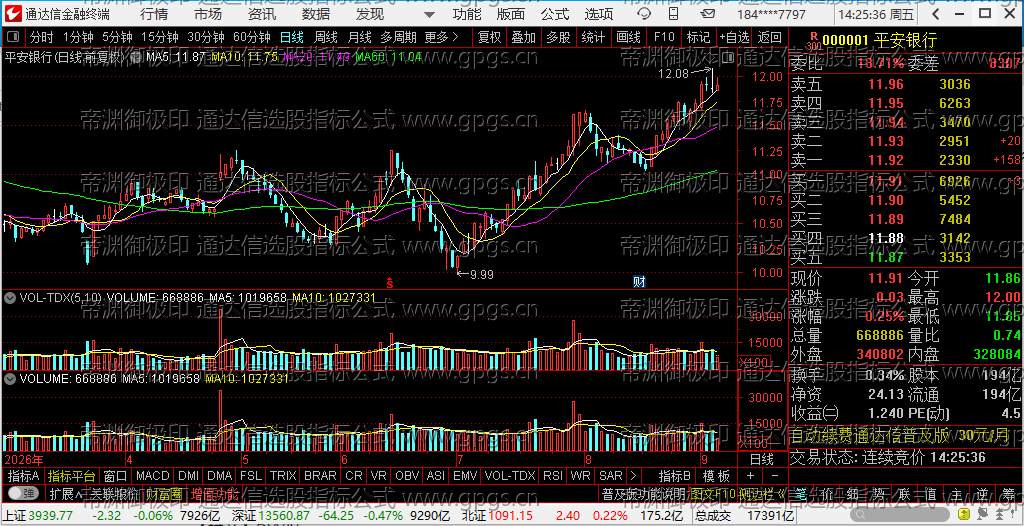Open the 功能 menu
The image size is (1024, 526).
pyautogui.click(x=467, y=14)
